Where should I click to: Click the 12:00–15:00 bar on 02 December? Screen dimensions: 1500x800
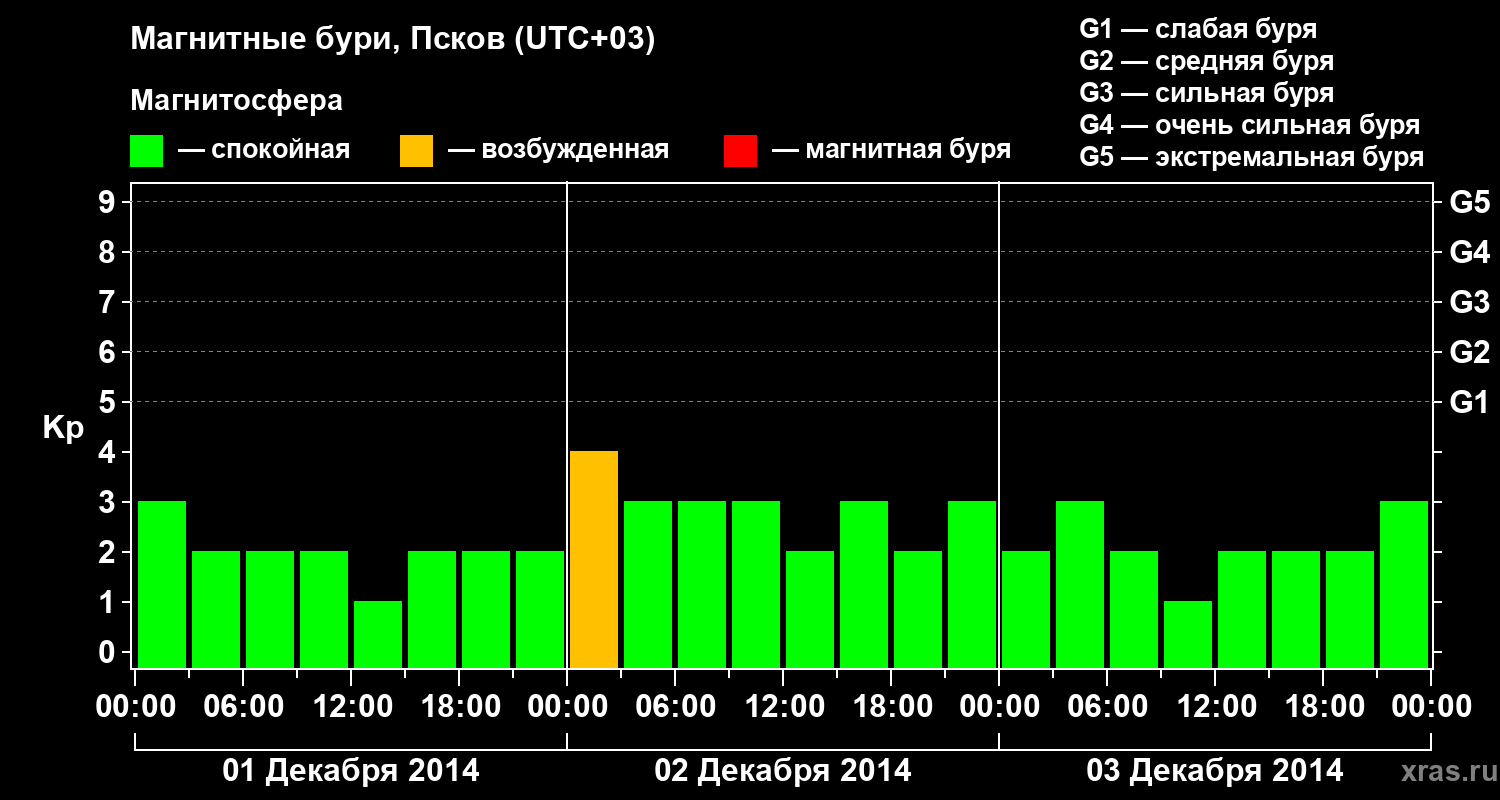810,609
